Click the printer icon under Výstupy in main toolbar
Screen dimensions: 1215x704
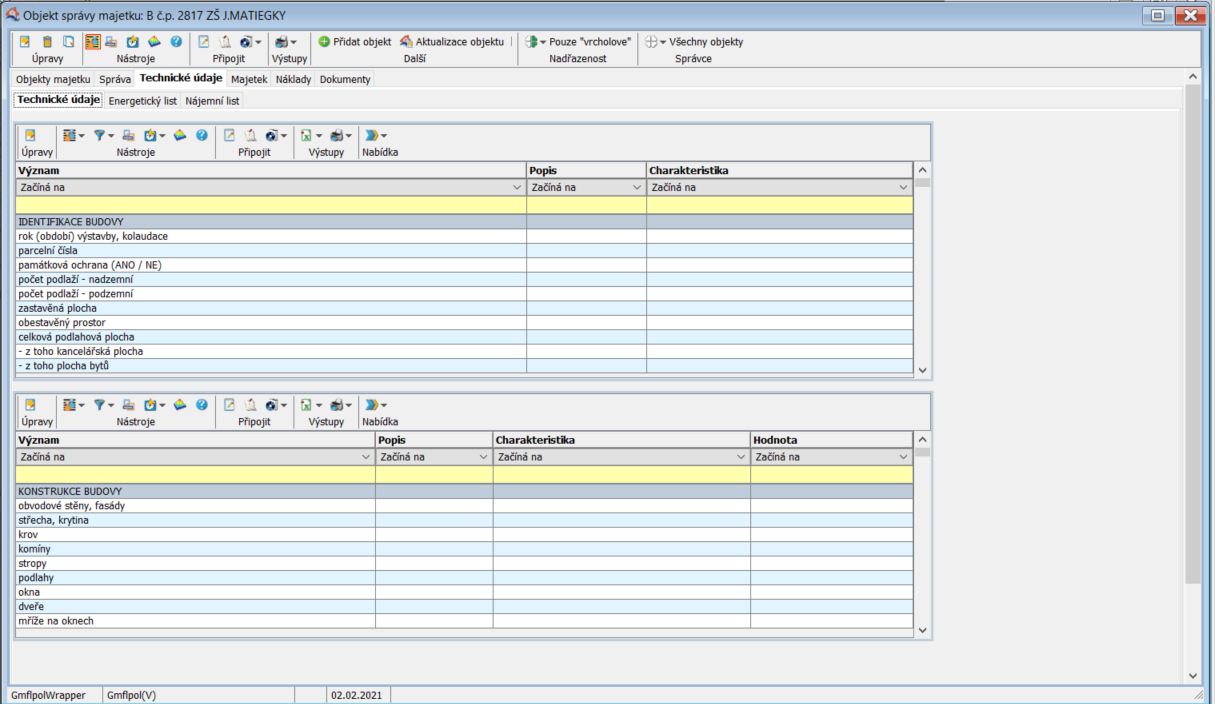[x=282, y=42]
